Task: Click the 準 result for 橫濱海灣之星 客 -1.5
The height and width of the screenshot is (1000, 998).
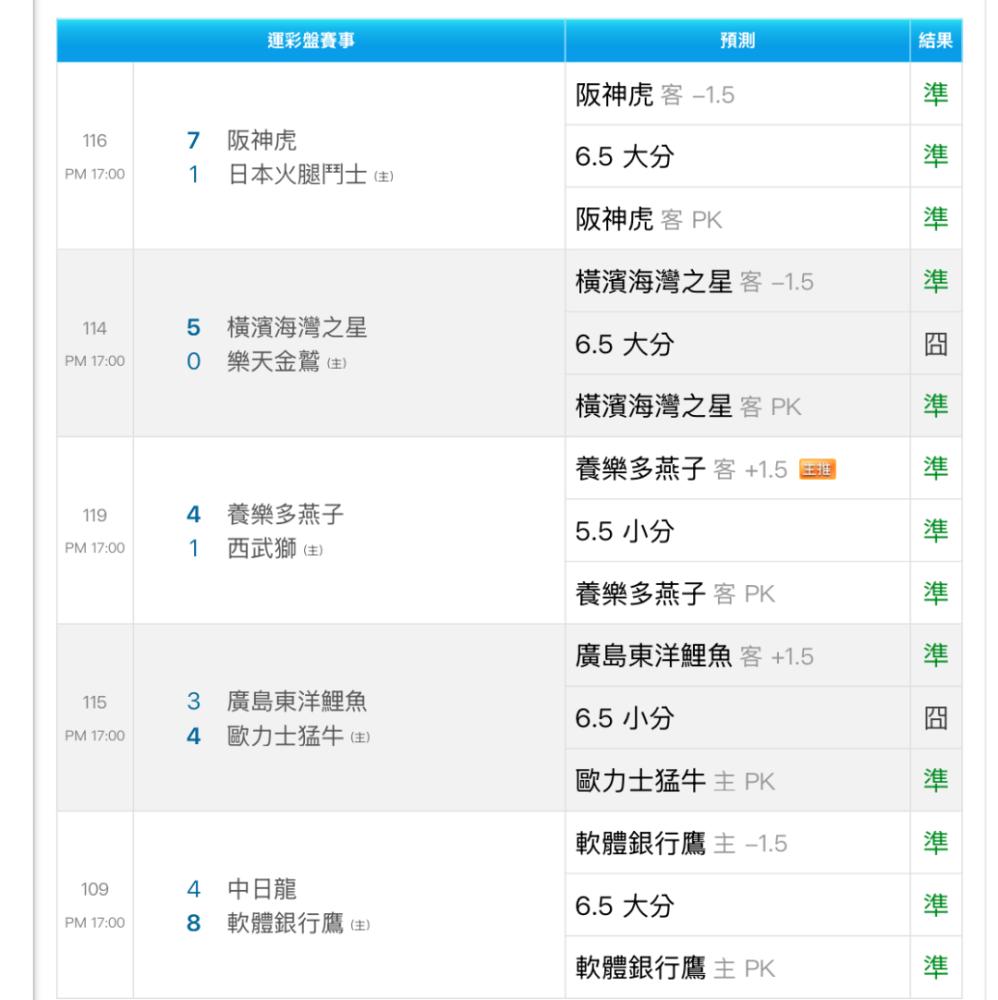Action: (936, 281)
